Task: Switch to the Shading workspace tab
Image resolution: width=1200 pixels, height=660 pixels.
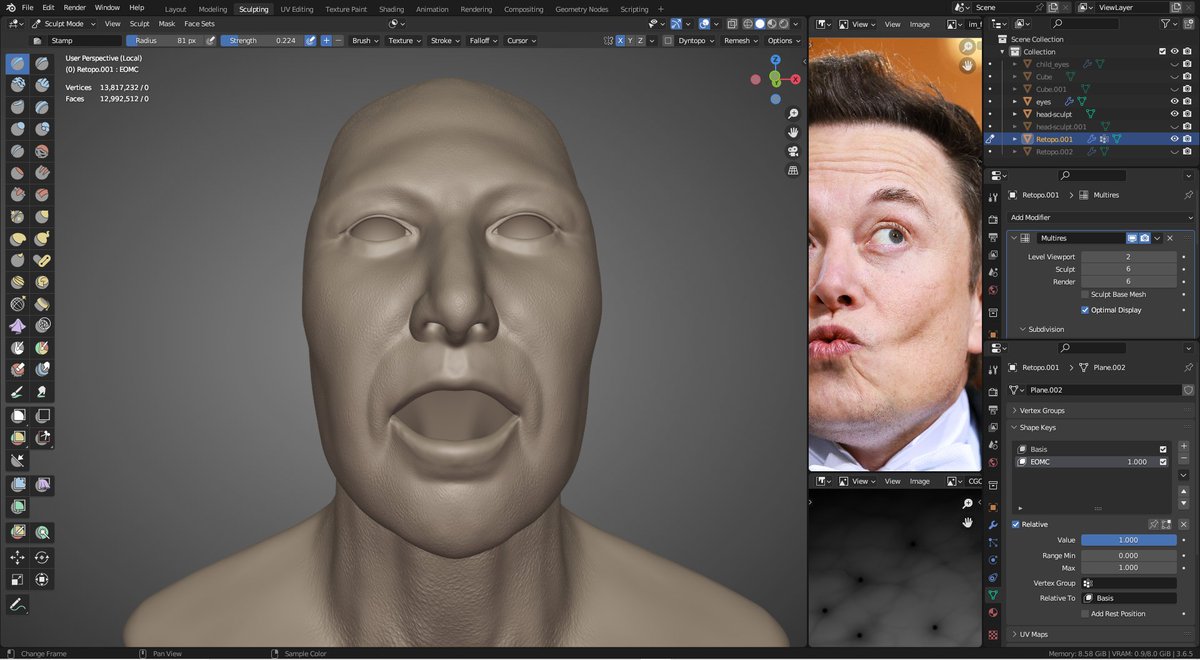Action: coord(391,9)
